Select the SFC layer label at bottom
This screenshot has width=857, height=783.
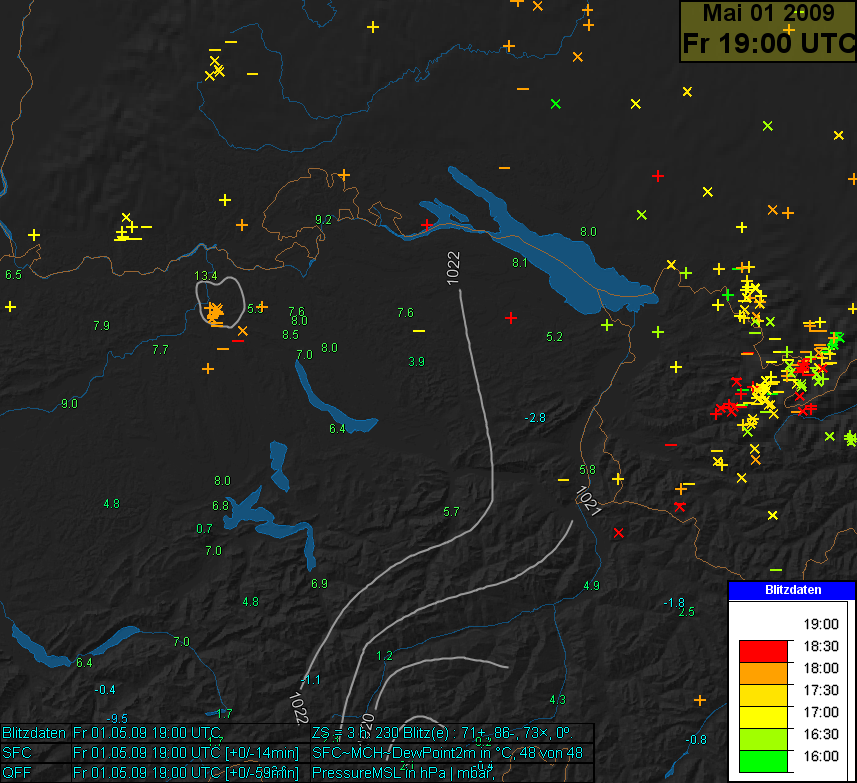16,752
